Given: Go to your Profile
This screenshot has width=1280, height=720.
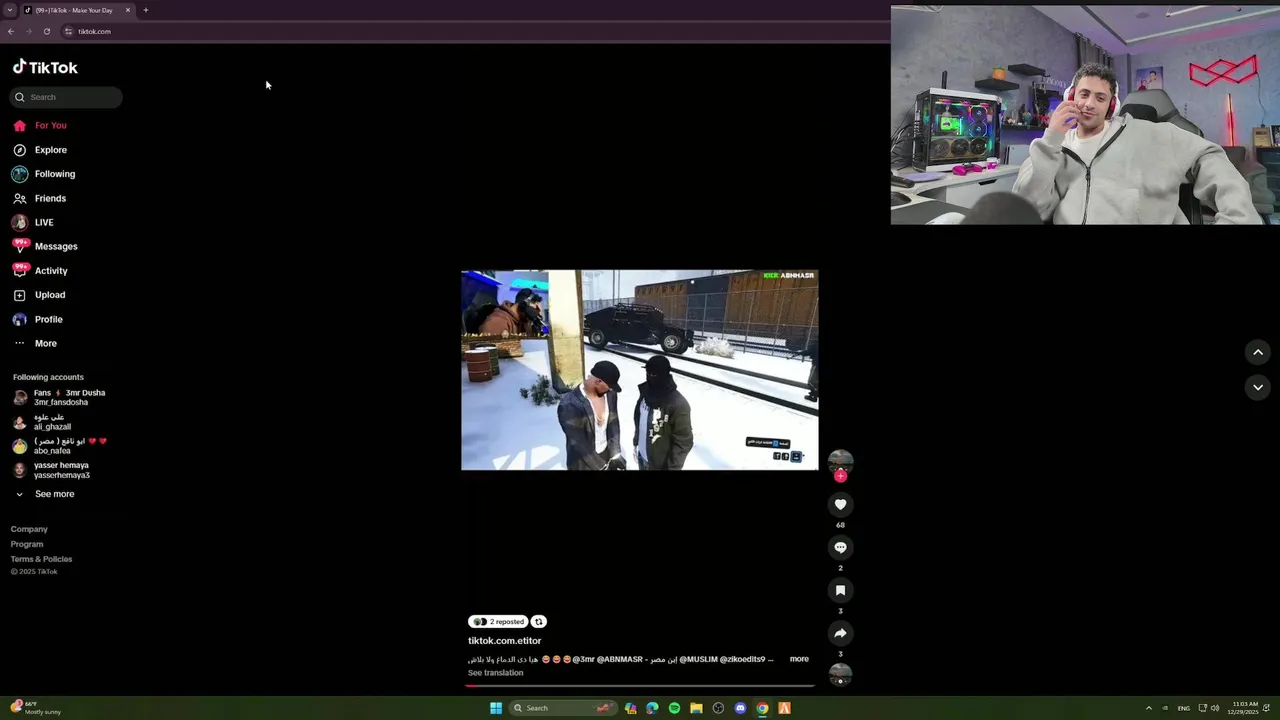Looking at the screenshot, I should coord(38,319).
